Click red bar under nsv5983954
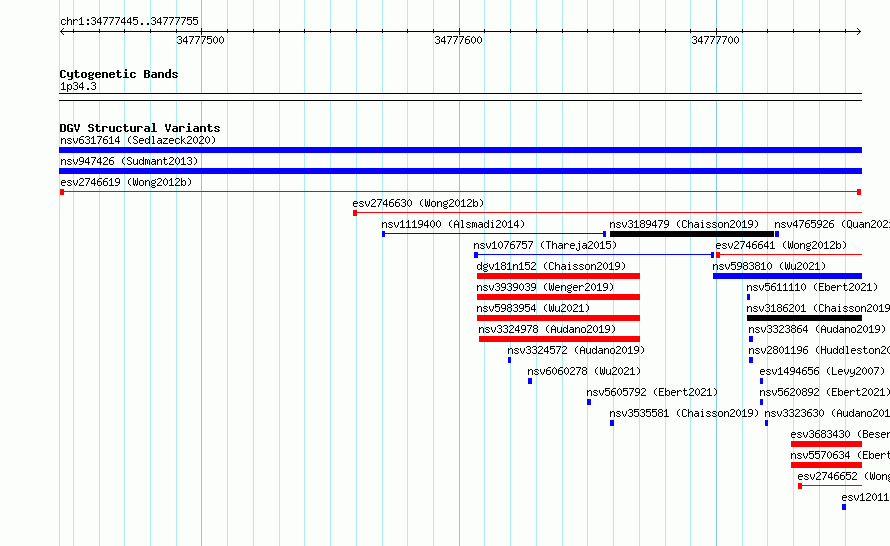890x546 pixels. click(x=559, y=318)
